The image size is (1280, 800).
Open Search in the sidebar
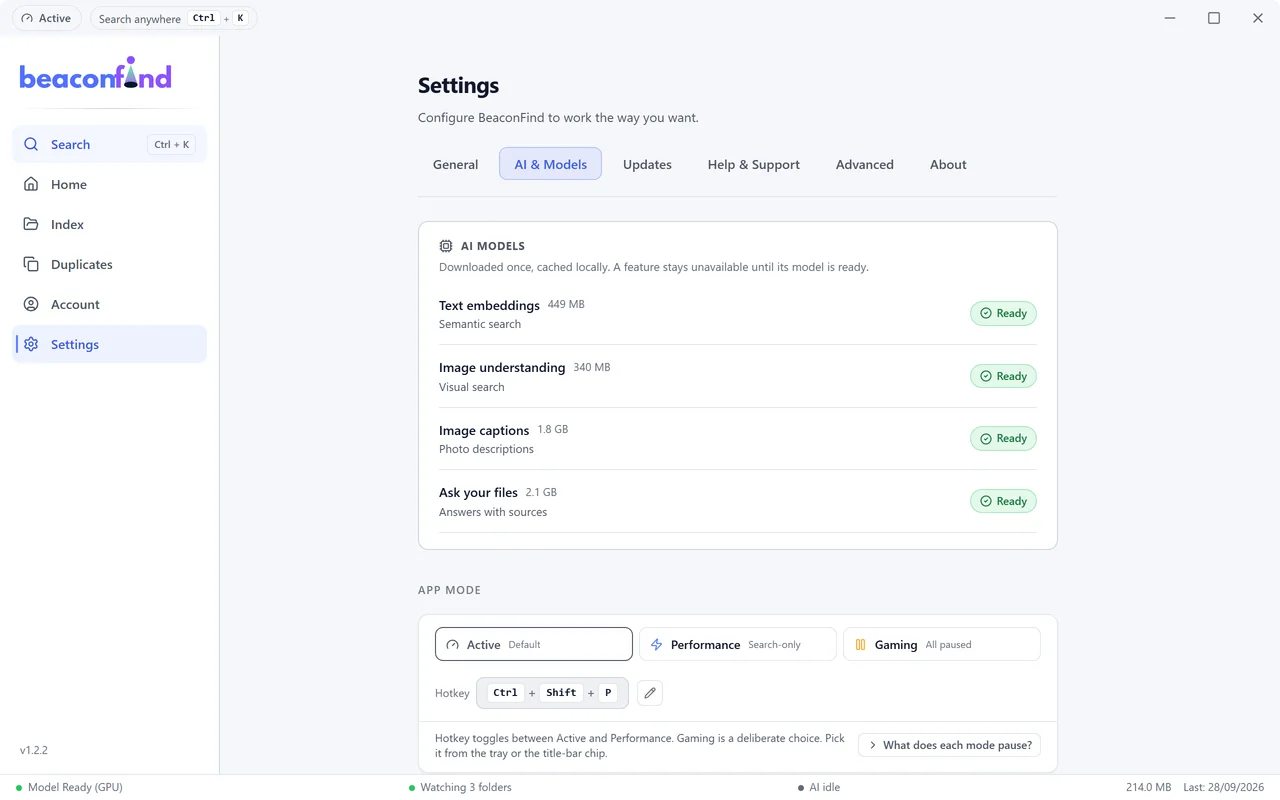[109, 144]
